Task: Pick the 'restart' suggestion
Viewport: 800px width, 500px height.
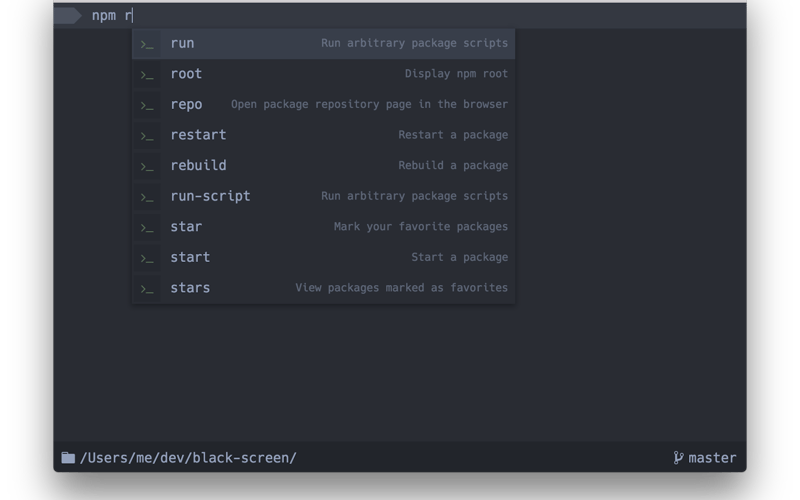Action: click(323, 135)
